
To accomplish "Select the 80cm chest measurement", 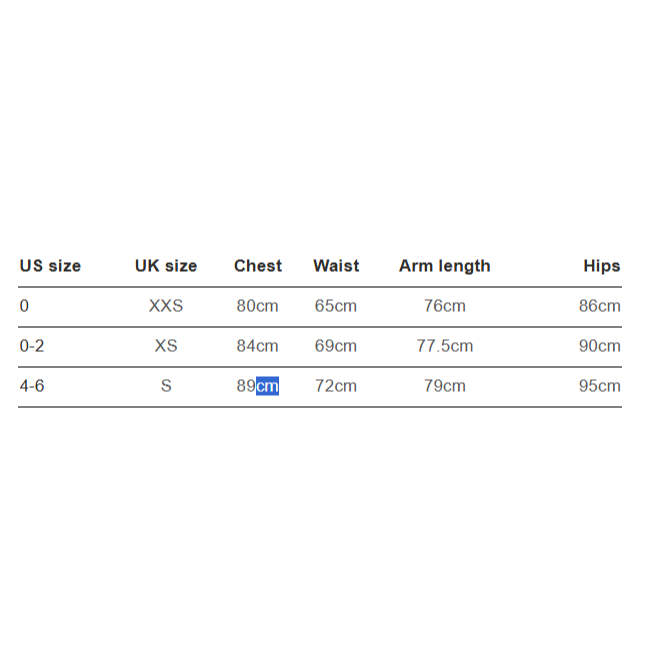I will coord(258,306).
